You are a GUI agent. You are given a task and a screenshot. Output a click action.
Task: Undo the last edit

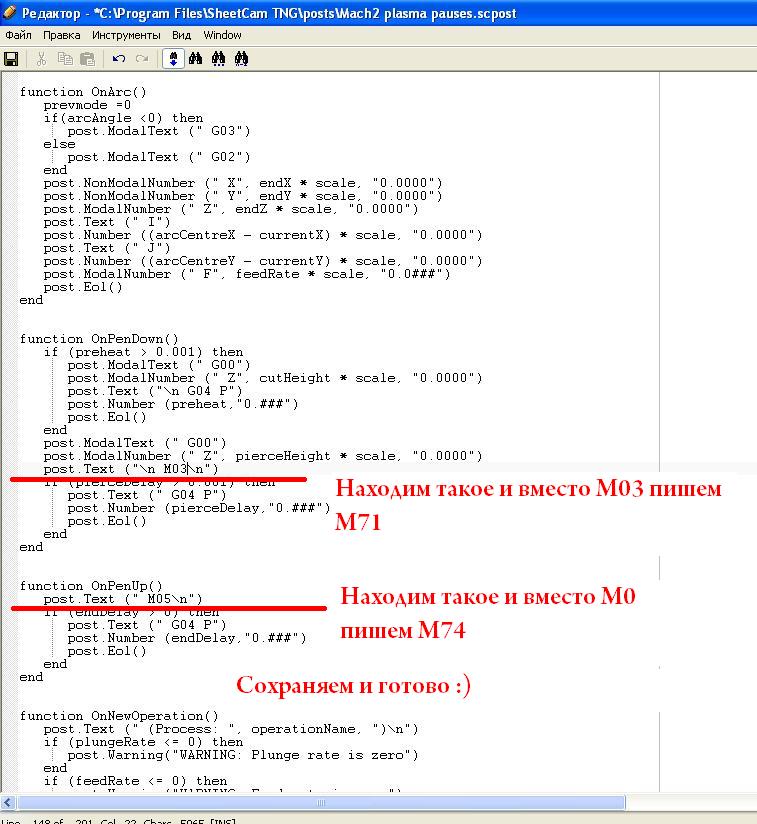click(x=119, y=59)
